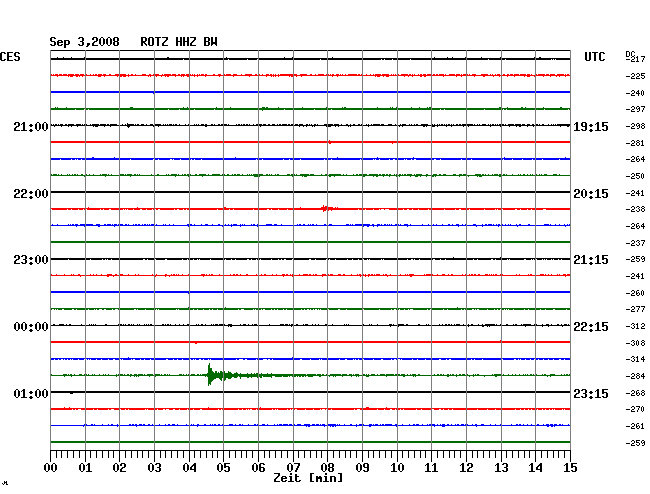This screenshot has height=494, width=650.
Task: Click the DC offset value -217
Action: click(635, 59)
